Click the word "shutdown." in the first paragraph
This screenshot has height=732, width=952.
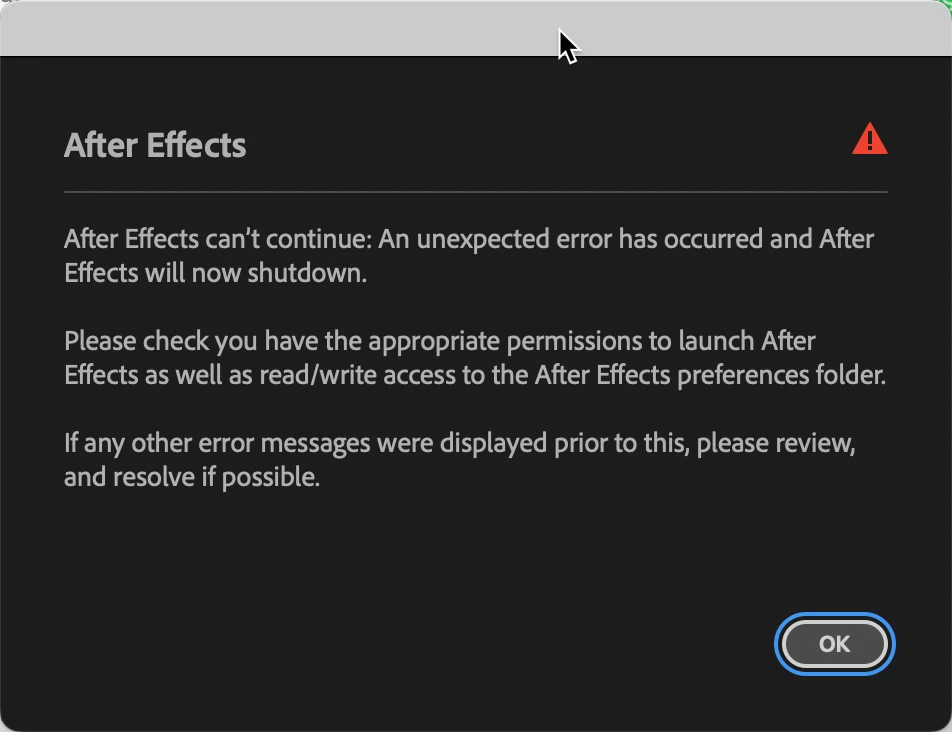click(x=307, y=273)
